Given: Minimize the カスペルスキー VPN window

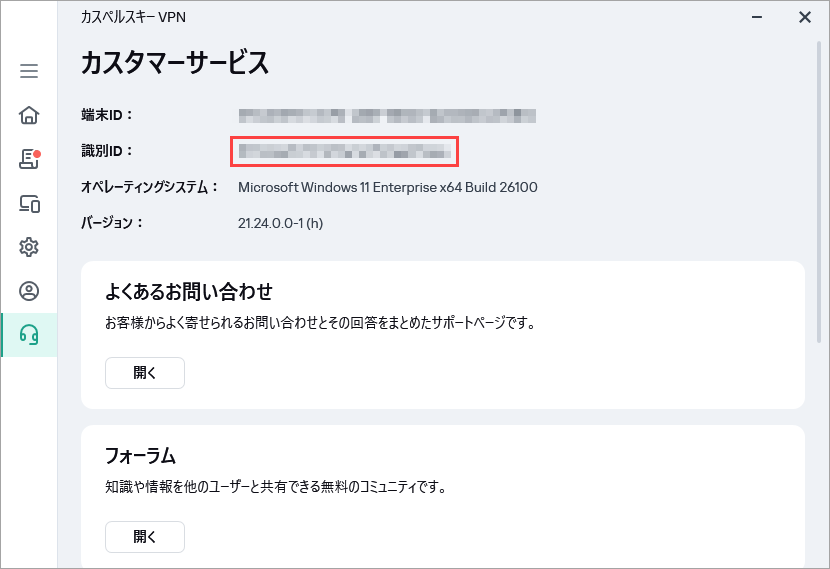Looking at the screenshot, I should (x=757, y=17).
